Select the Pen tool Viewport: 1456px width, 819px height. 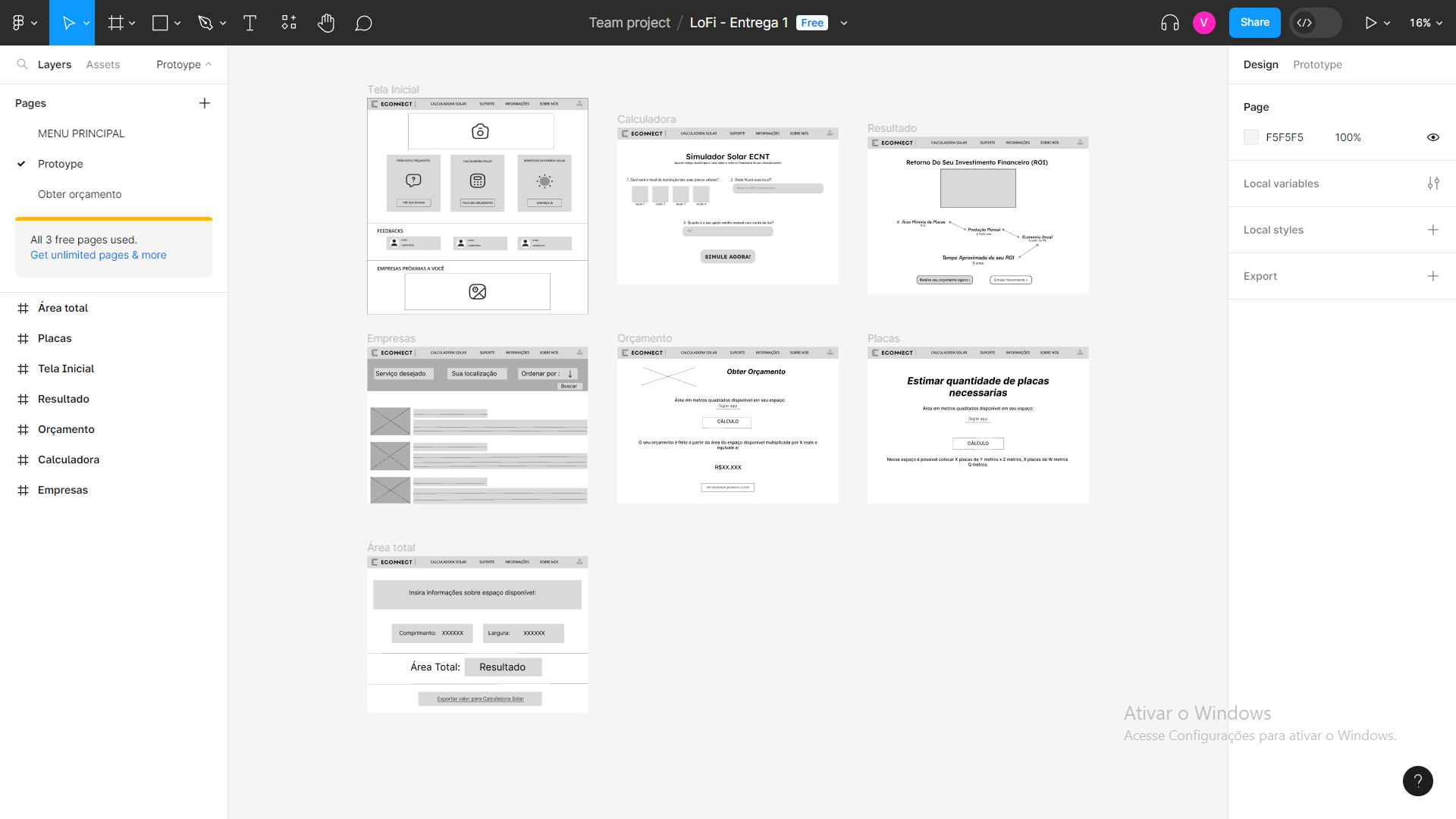point(206,23)
